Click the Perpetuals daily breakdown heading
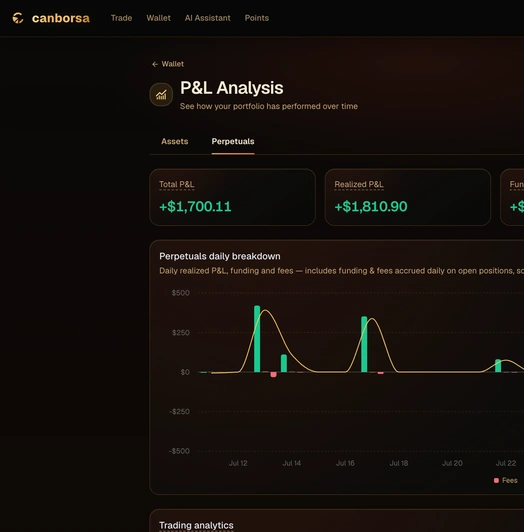This screenshot has width=524, height=532. point(220,256)
